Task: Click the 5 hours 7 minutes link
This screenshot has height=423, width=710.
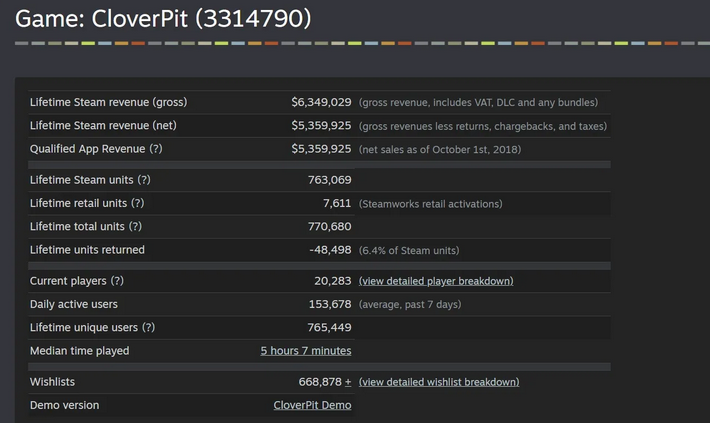Action: pos(305,351)
